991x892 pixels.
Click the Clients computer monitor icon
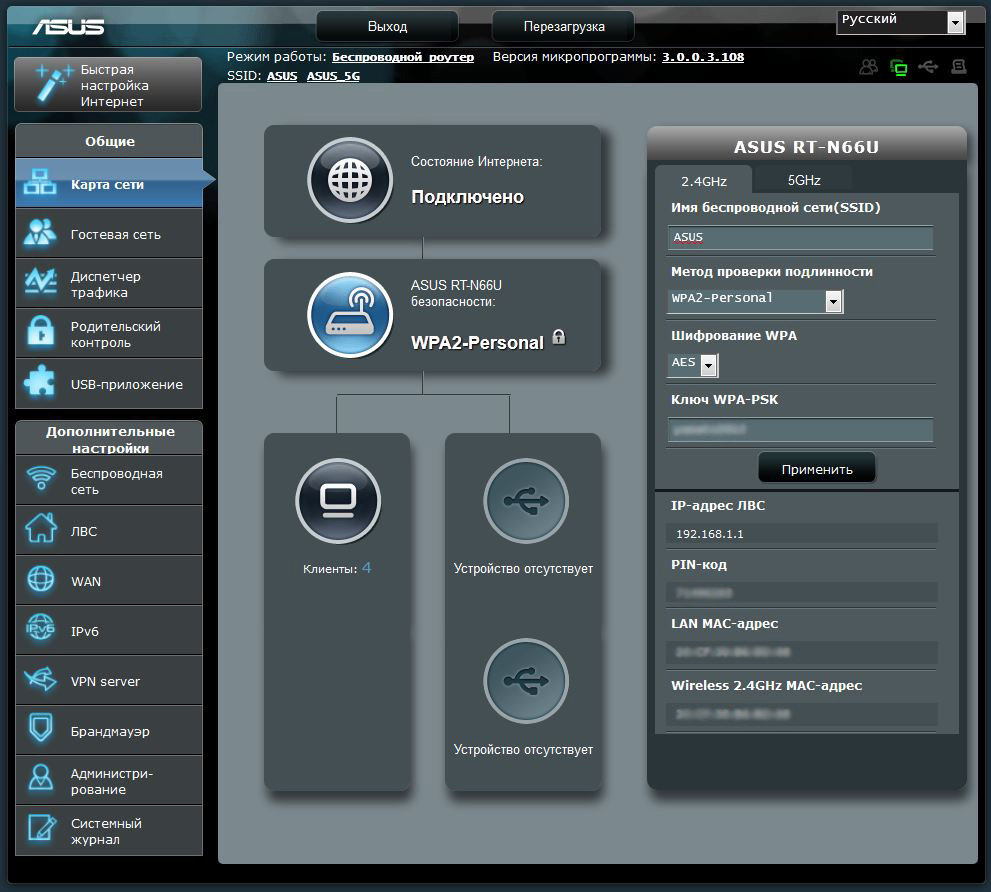pos(338,501)
